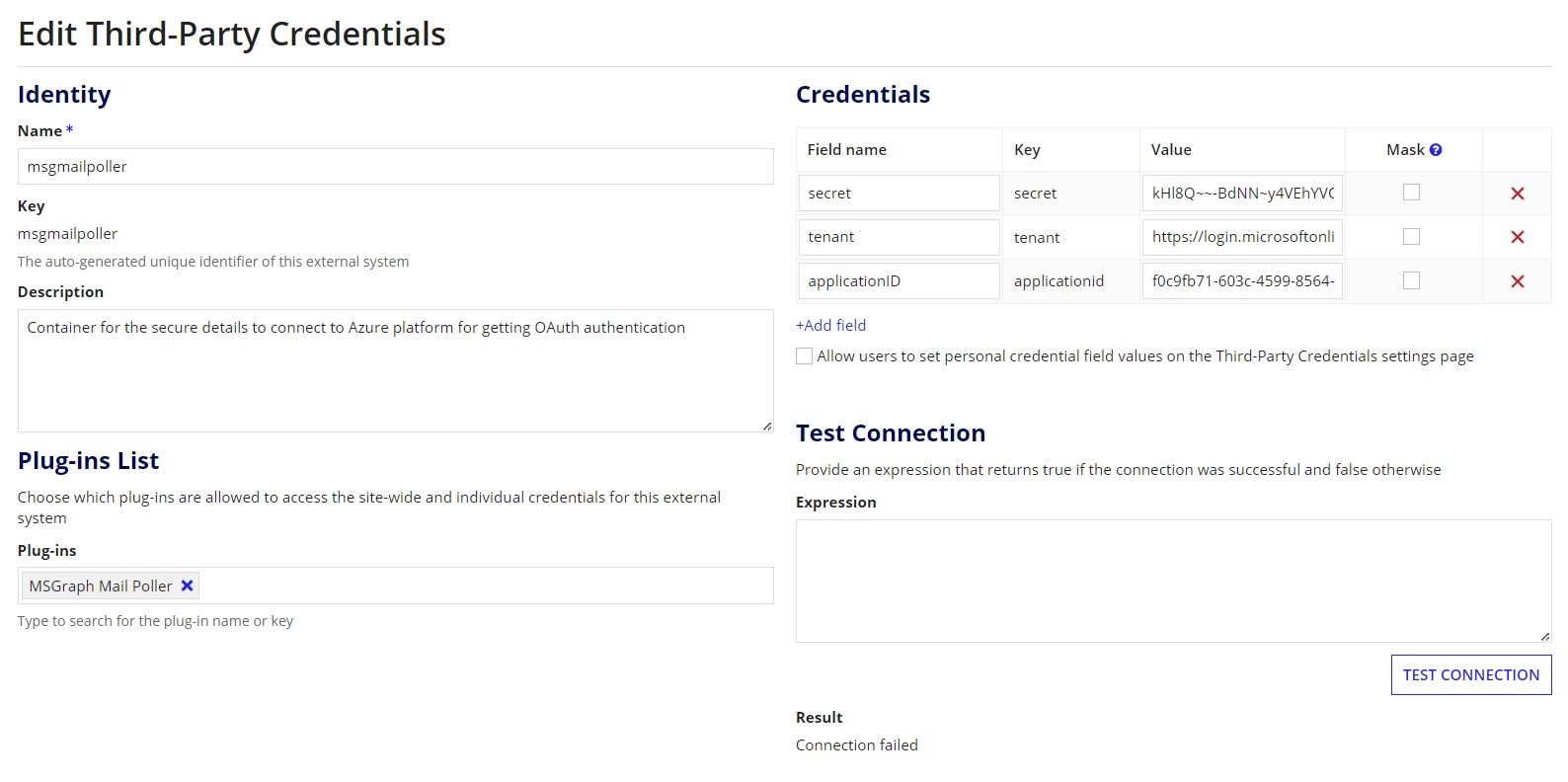Toggle the Mask checkbox for secret
This screenshot has height=782, width=1568.
click(1412, 193)
